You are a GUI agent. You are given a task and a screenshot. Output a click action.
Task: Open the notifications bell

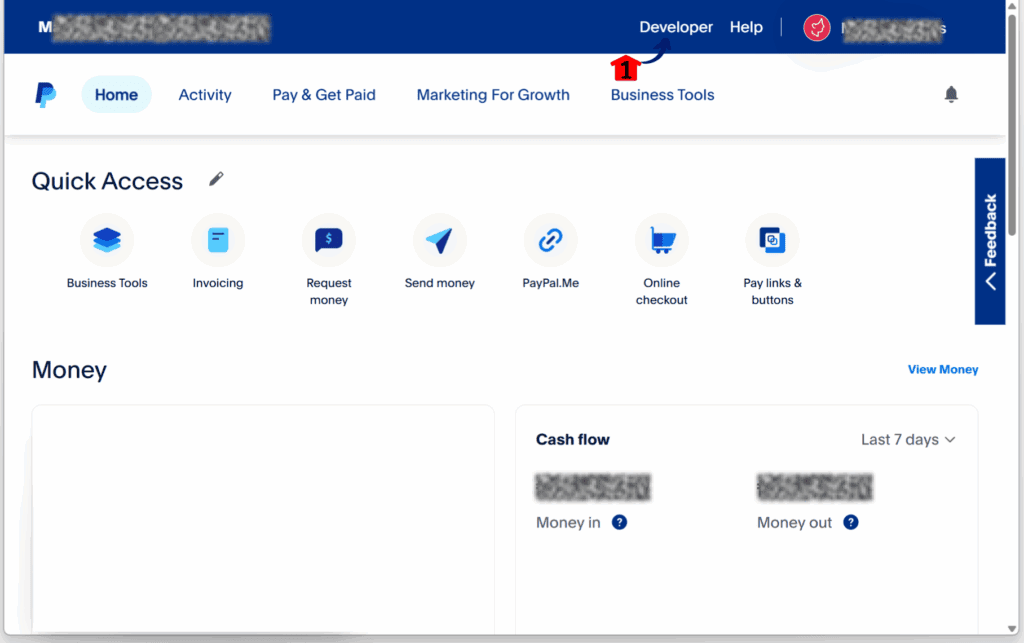coord(951,95)
